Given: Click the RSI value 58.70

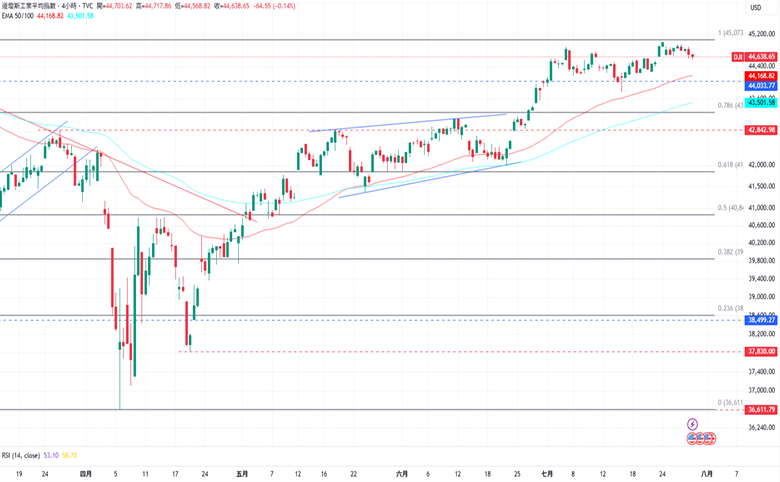Looking at the screenshot, I should pyautogui.click(x=69, y=455).
